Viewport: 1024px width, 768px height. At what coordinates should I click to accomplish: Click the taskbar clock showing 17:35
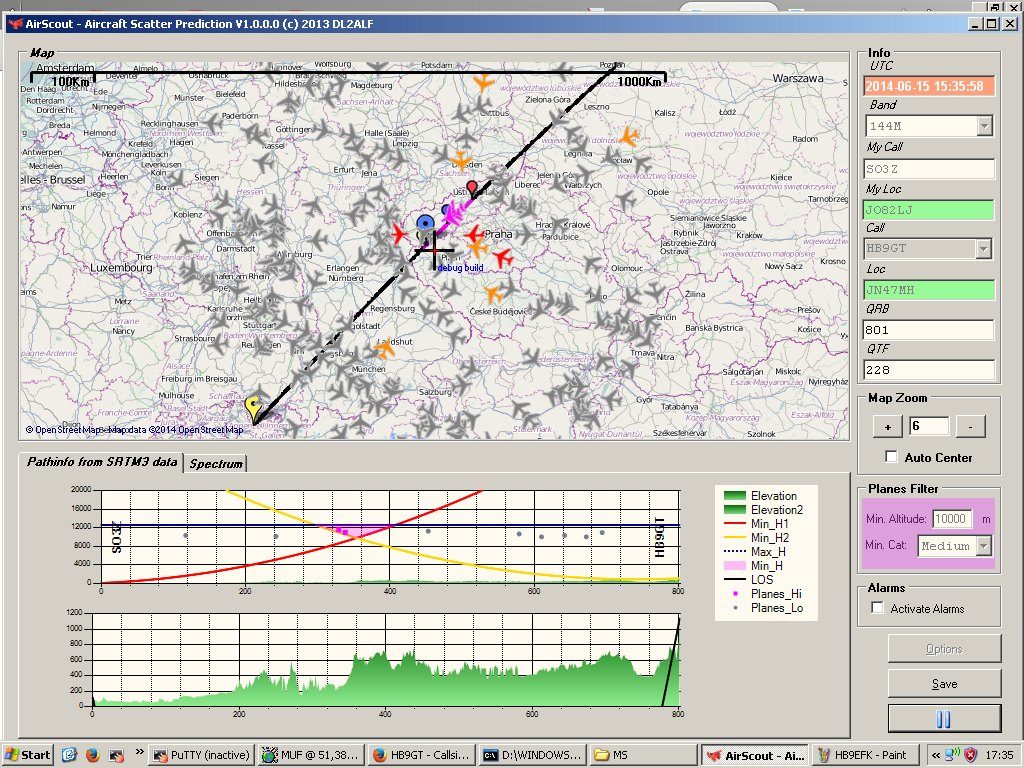point(1000,755)
